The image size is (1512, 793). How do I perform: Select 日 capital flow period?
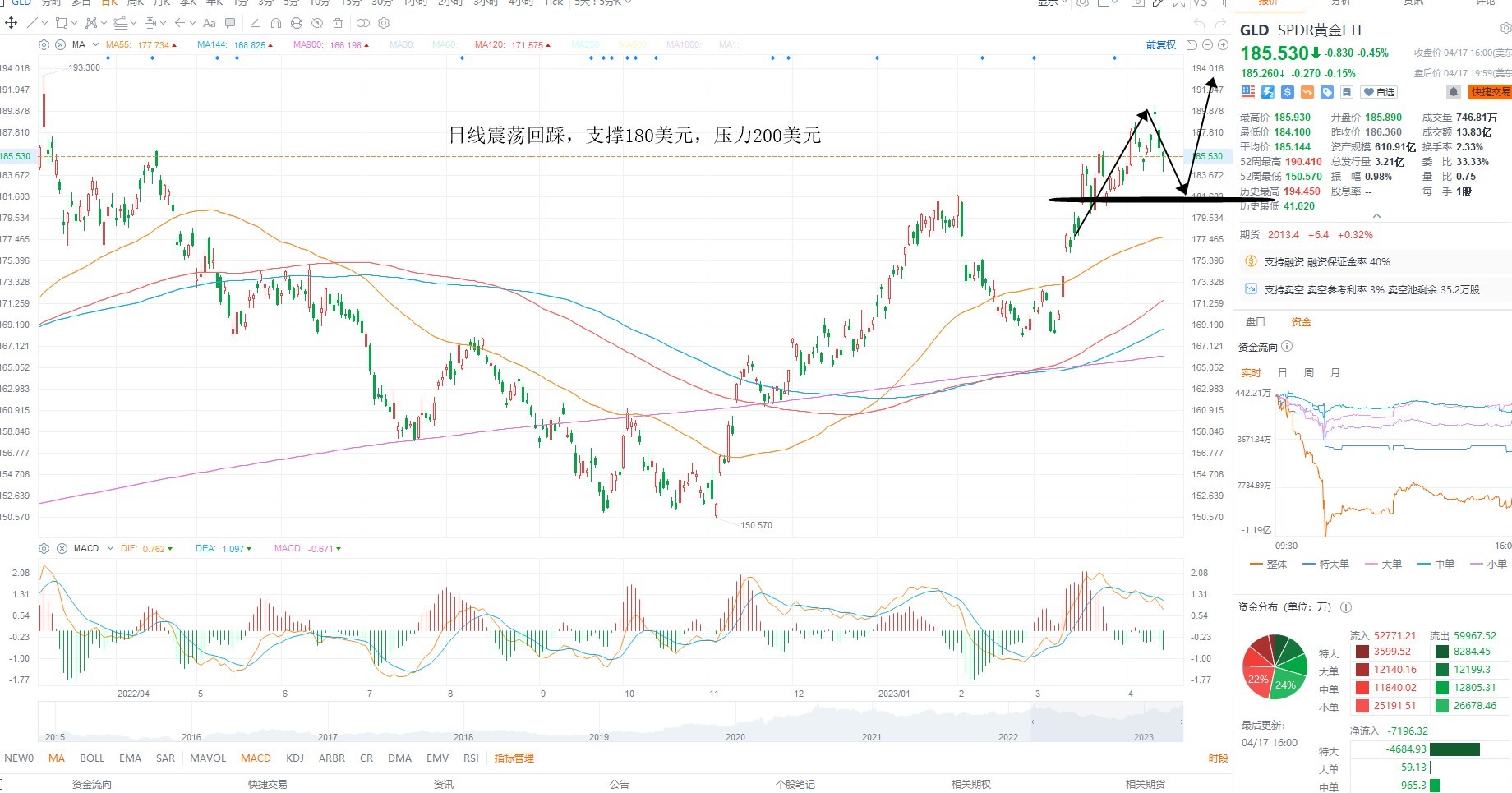pyautogui.click(x=1283, y=372)
